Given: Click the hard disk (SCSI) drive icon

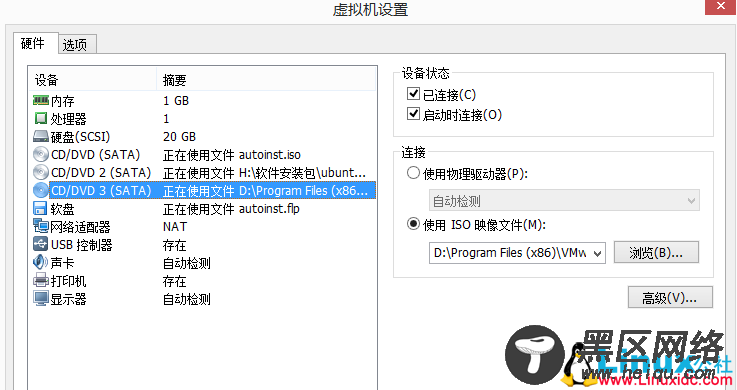Looking at the screenshot, I should pos(41,137).
